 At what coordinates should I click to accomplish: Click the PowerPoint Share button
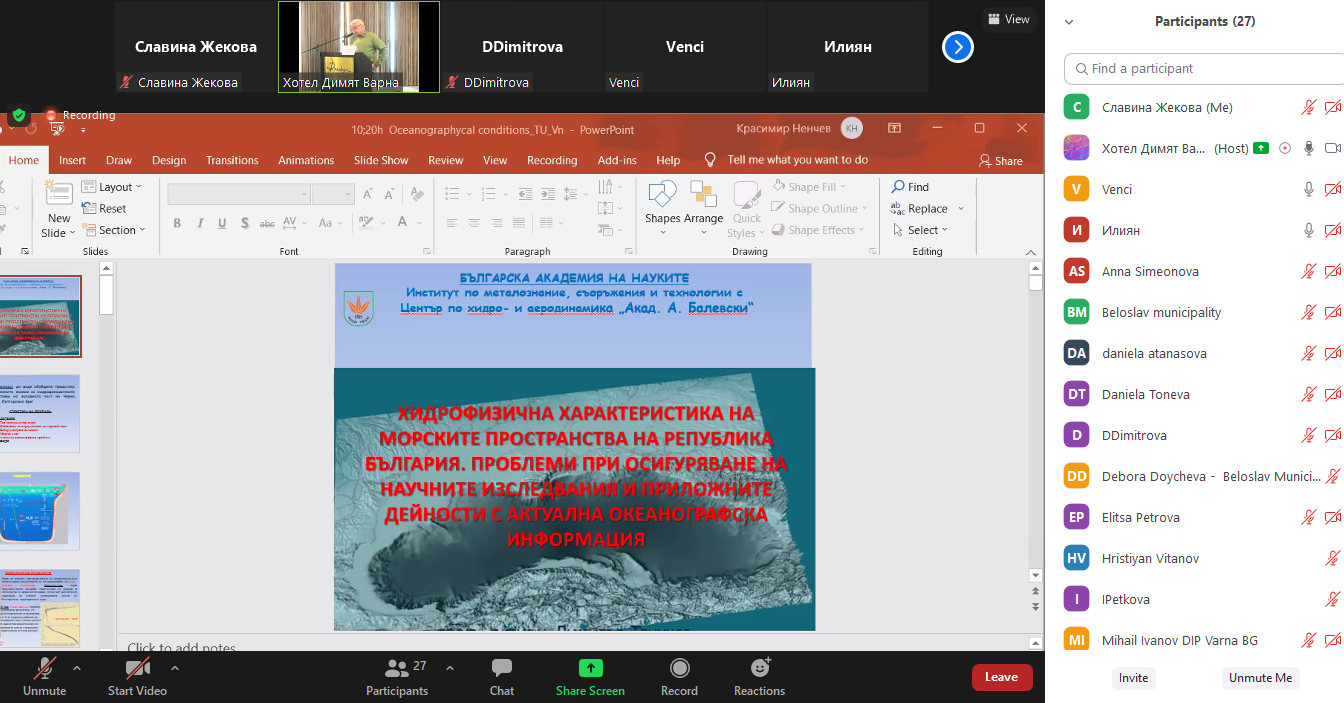point(1001,161)
